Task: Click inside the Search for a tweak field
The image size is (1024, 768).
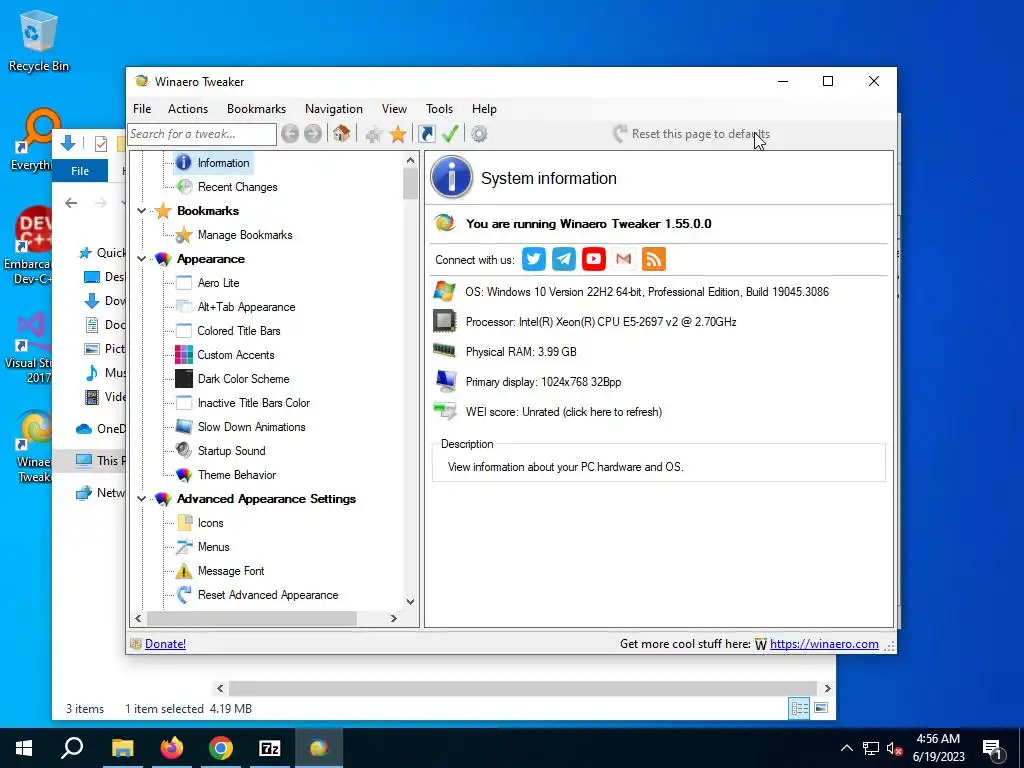Action: click(x=202, y=134)
